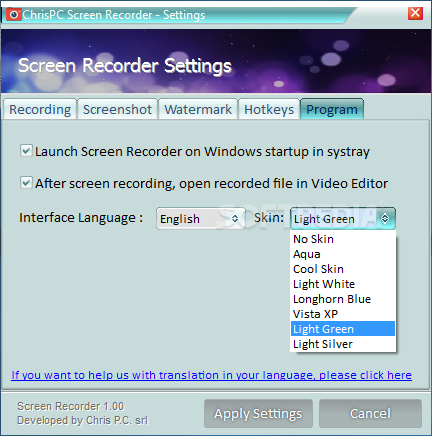
Task: Choose Light Silver skin
Action: (x=343, y=344)
